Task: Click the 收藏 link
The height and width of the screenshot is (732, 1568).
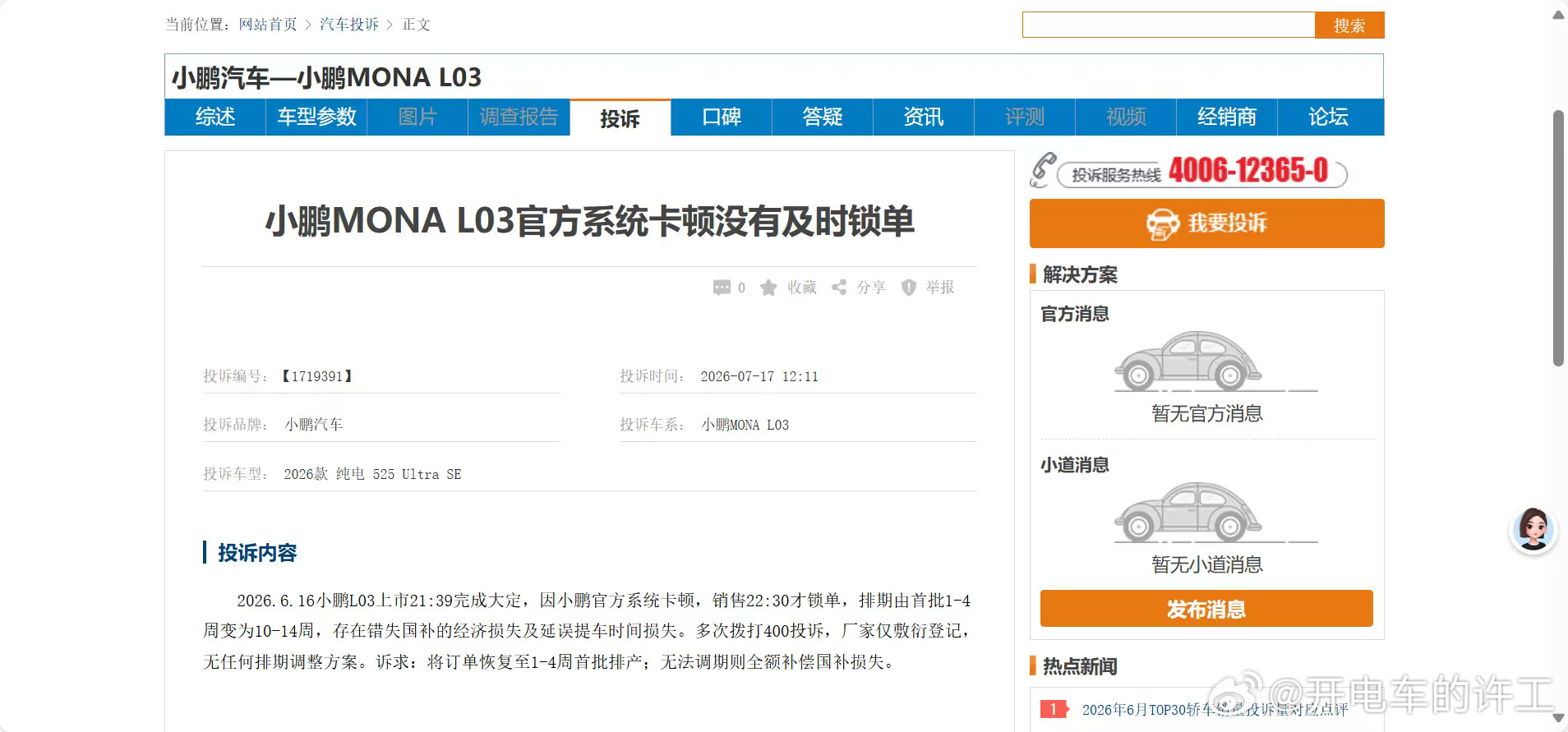Action: 802,288
